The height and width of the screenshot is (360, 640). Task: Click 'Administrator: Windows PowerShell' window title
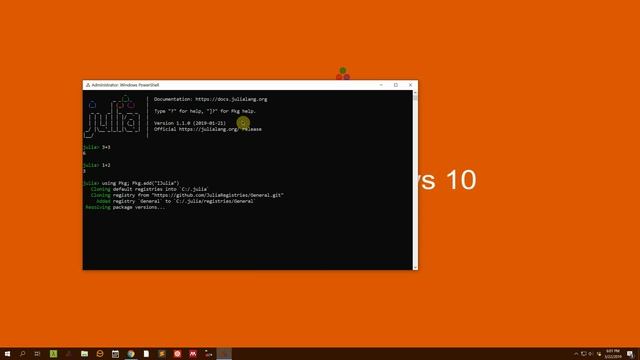click(125, 85)
